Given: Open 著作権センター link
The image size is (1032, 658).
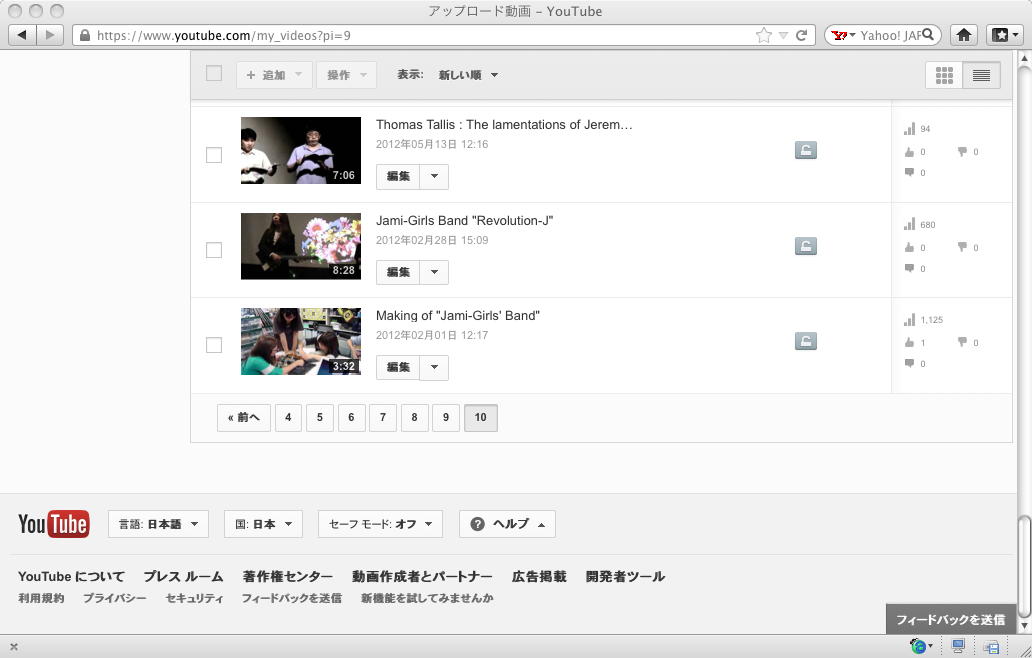Looking at the screenshot, I should tap(288, 576).
